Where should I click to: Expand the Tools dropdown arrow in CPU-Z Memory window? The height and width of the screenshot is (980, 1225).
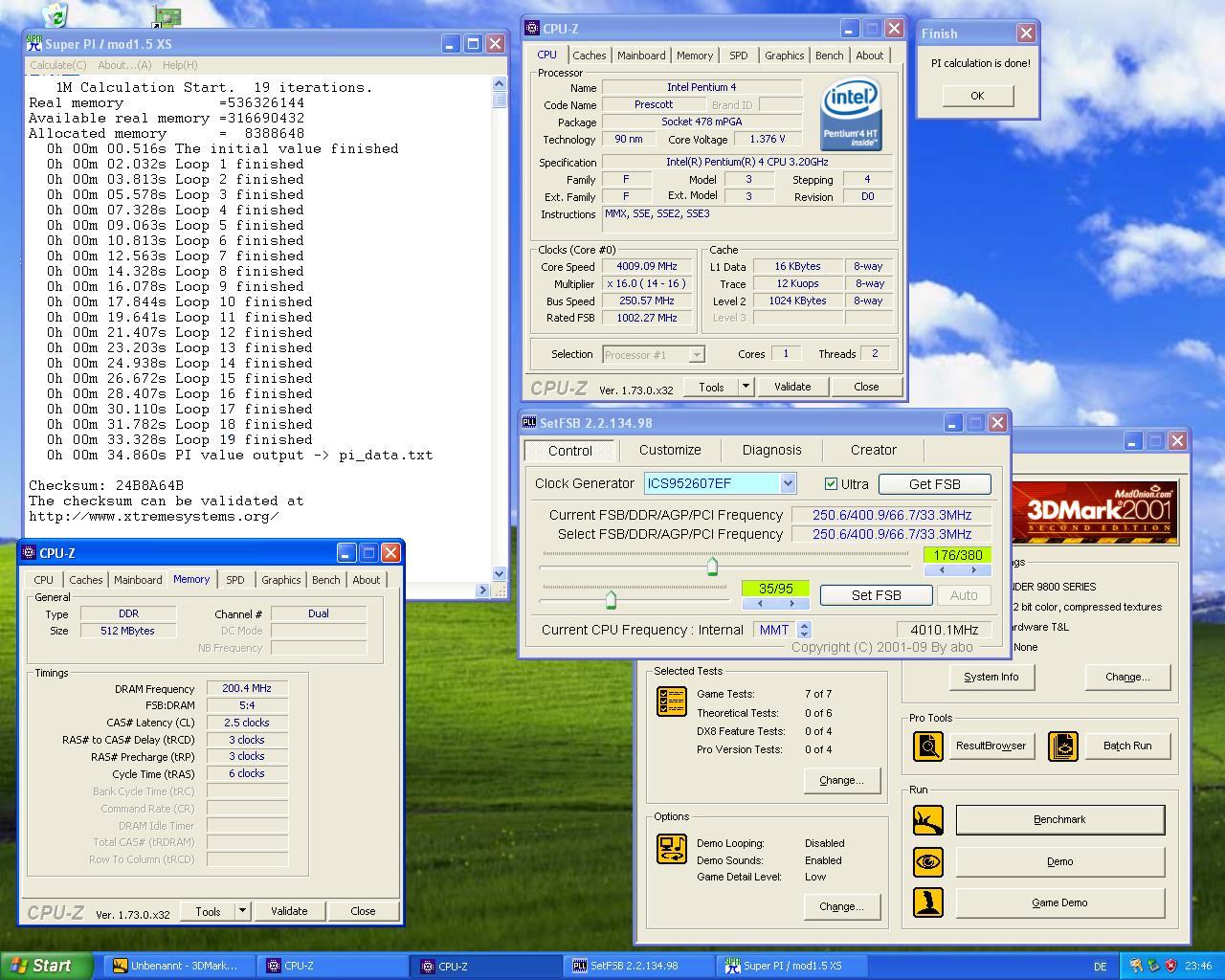pos(242,911)
